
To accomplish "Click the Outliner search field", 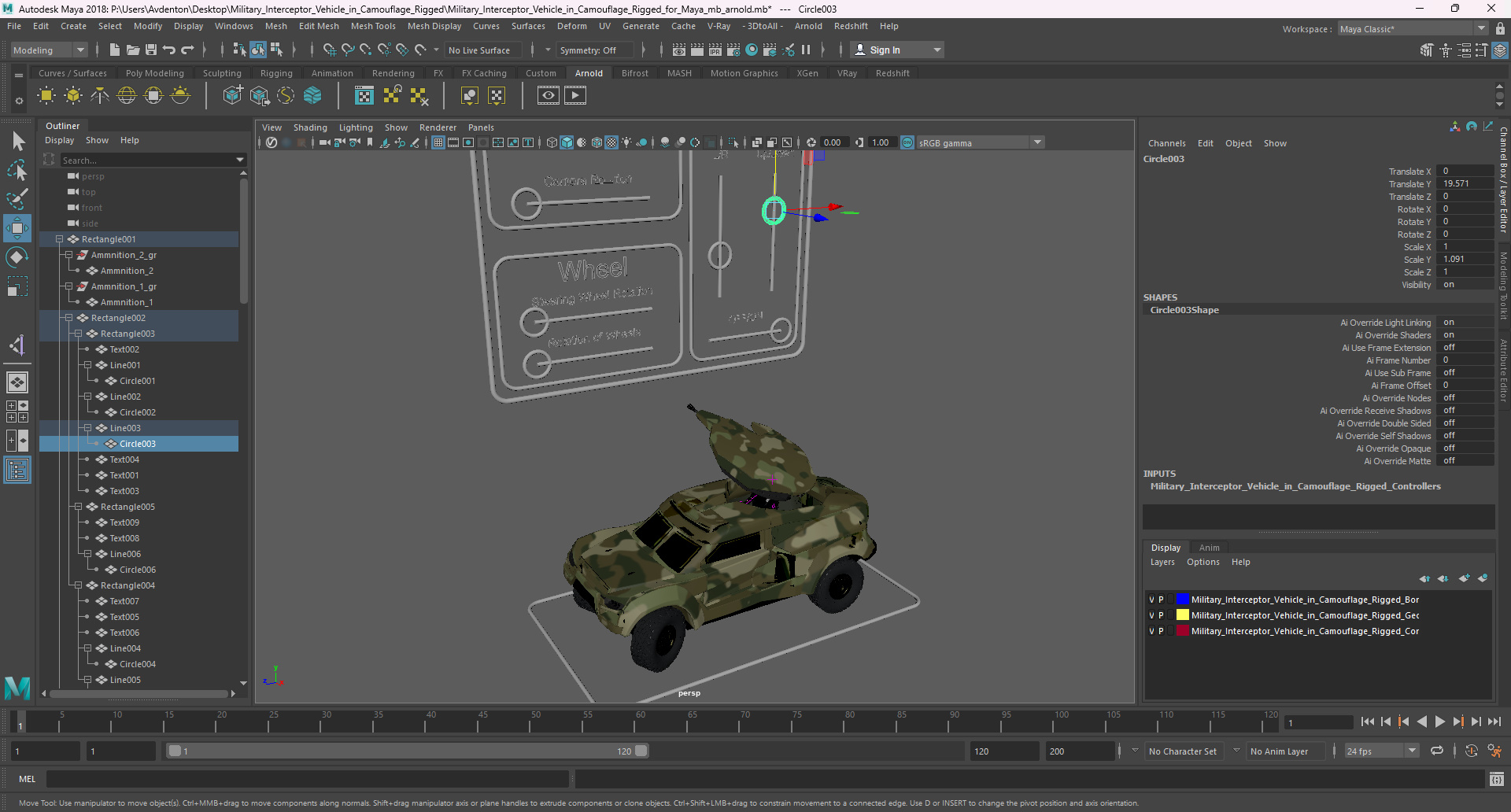I will [152, 160].
